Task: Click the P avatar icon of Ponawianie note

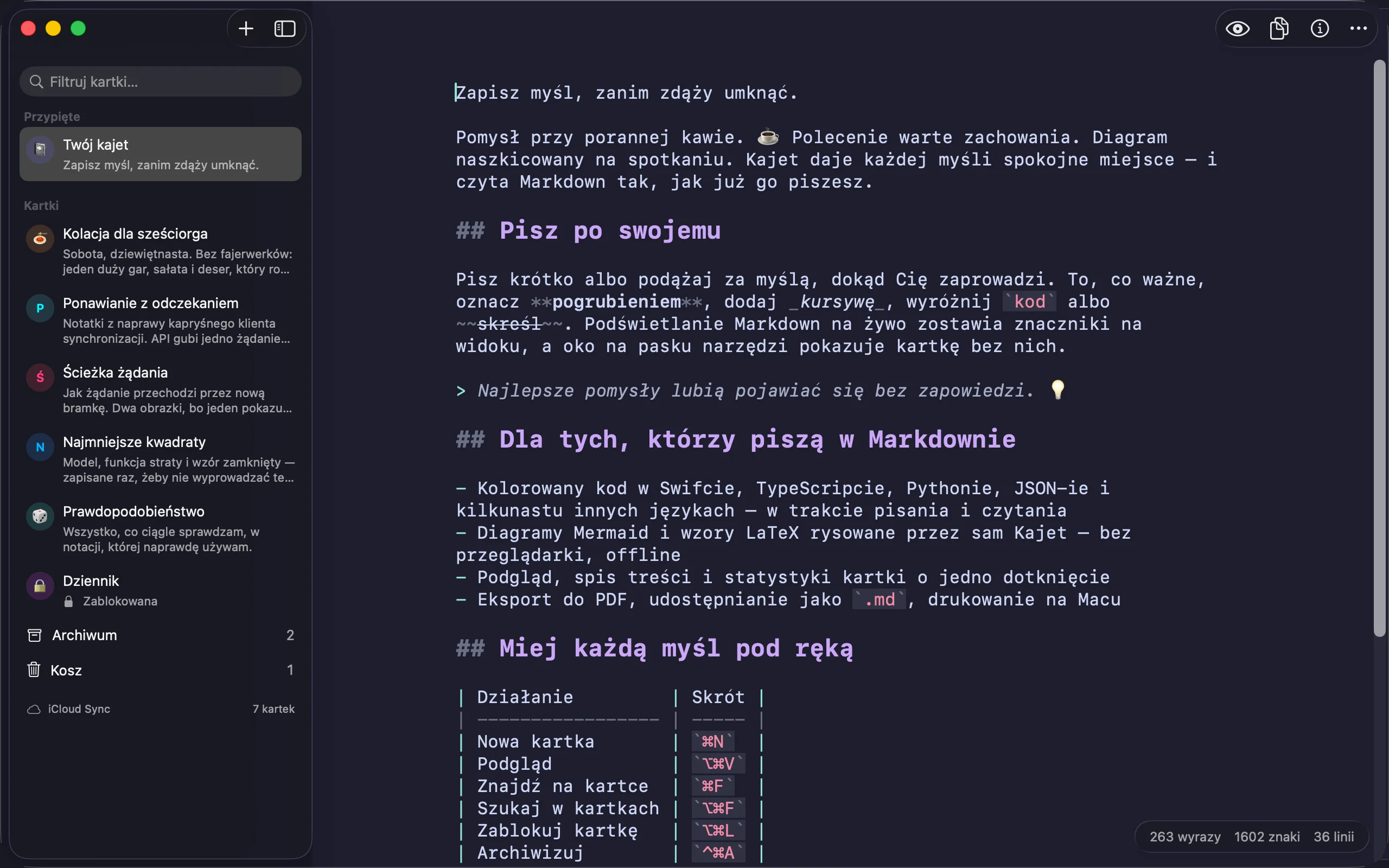Action: [x=40, y=308]
